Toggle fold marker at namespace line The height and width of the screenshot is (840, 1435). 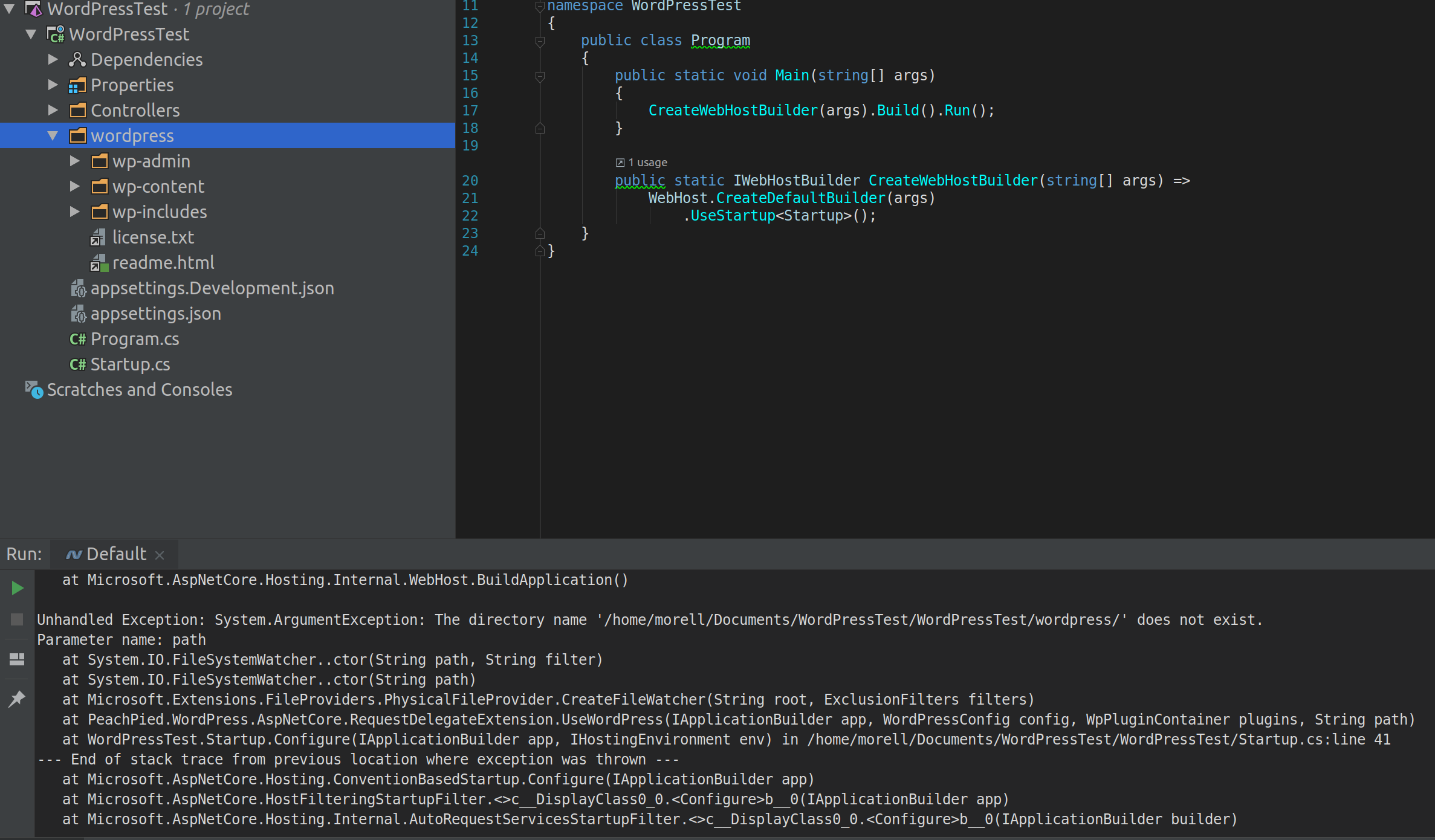[540, 6]
